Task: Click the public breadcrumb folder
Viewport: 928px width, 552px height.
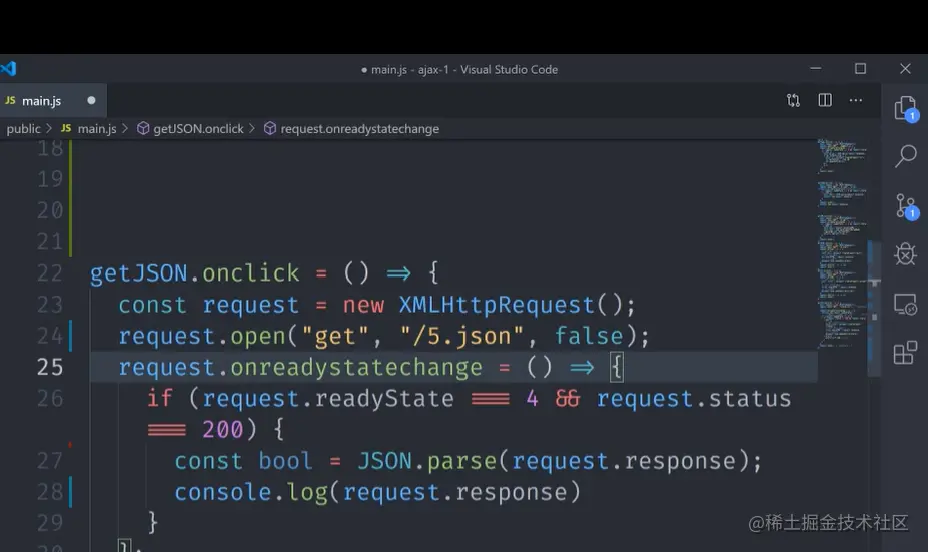Action: coord(23,128)
